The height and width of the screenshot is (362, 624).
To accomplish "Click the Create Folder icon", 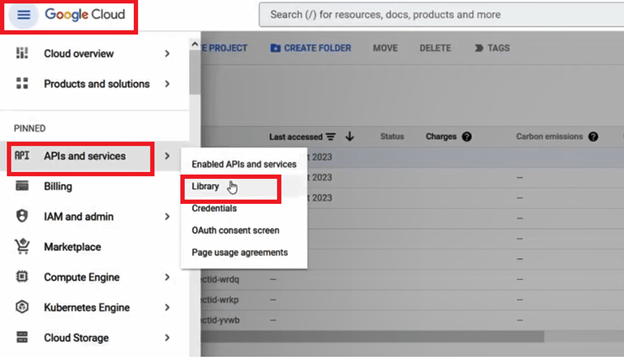I will pos(275,48).
